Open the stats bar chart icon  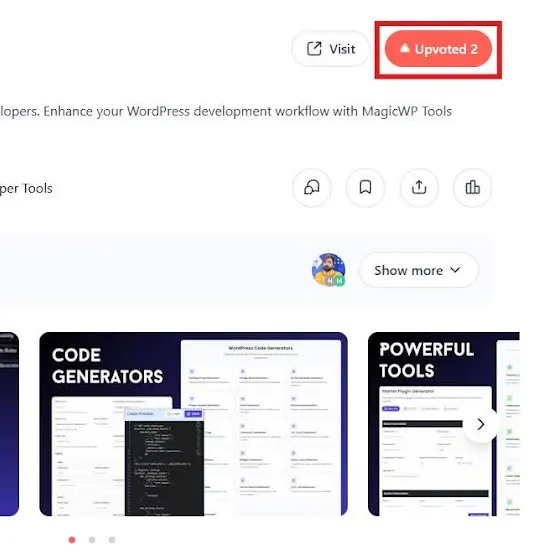[x=472, y=188]
